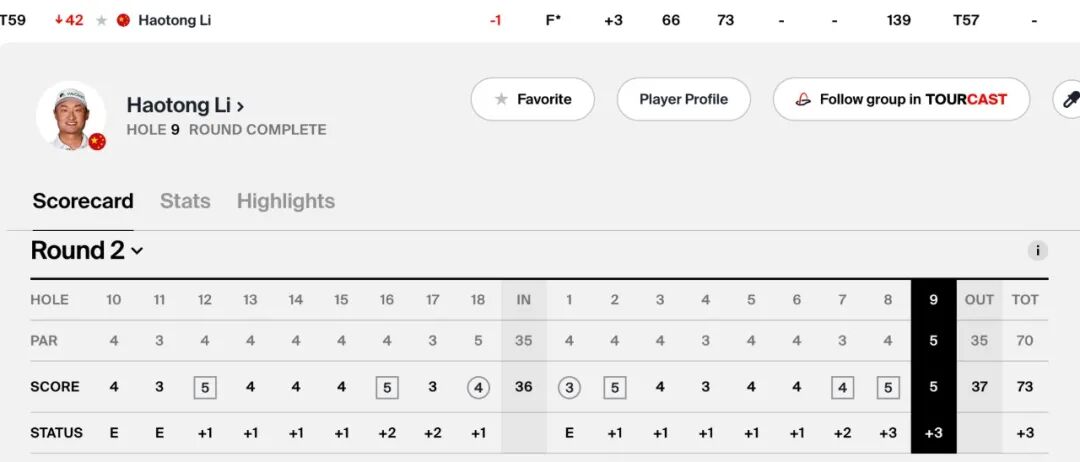
Task: Click the squared bogey score on hole 12
Action: coord(205,387)
